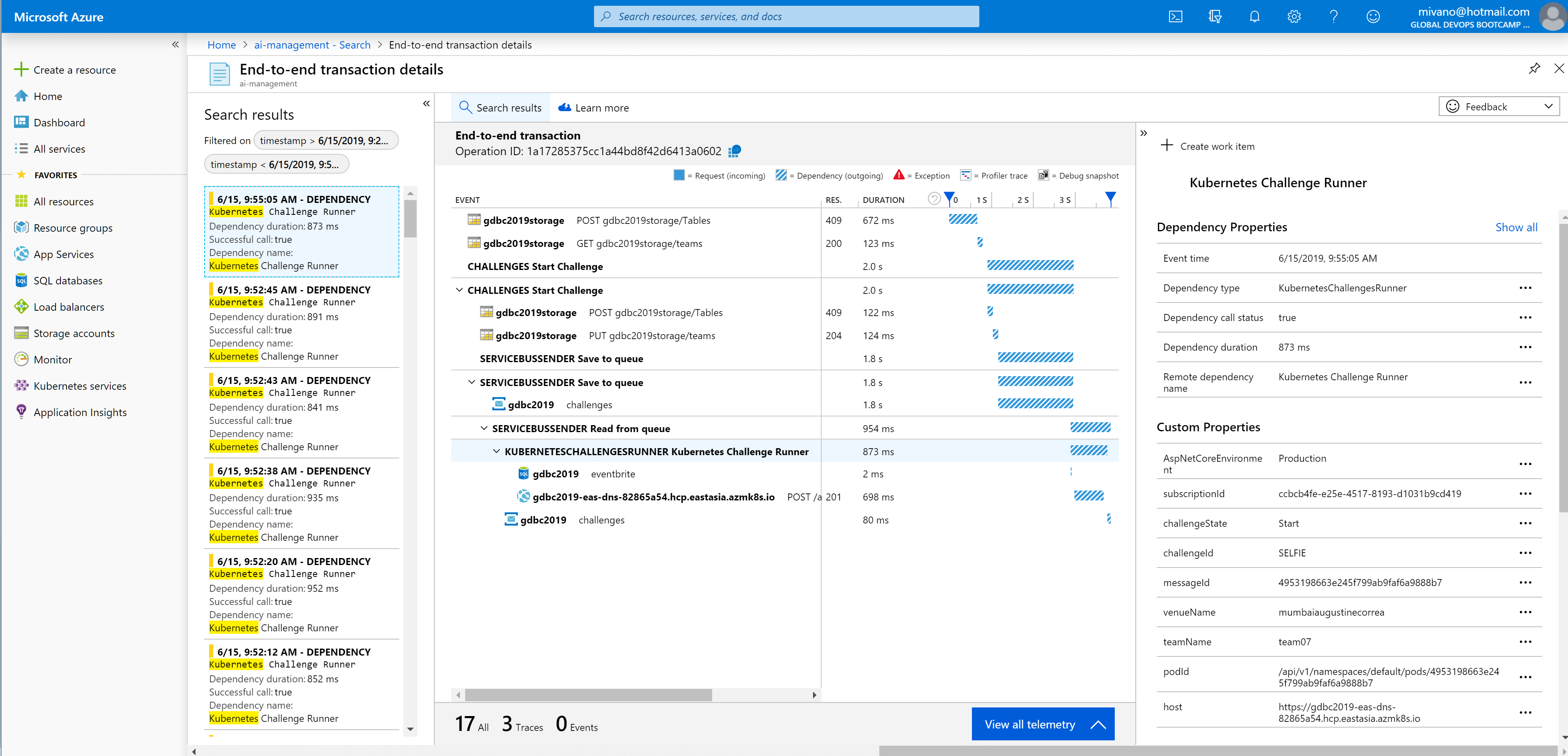The image size is (1568, 756).
Task: Collapse the CHALLENGES Start Challenge group
Action: point(459,290)
